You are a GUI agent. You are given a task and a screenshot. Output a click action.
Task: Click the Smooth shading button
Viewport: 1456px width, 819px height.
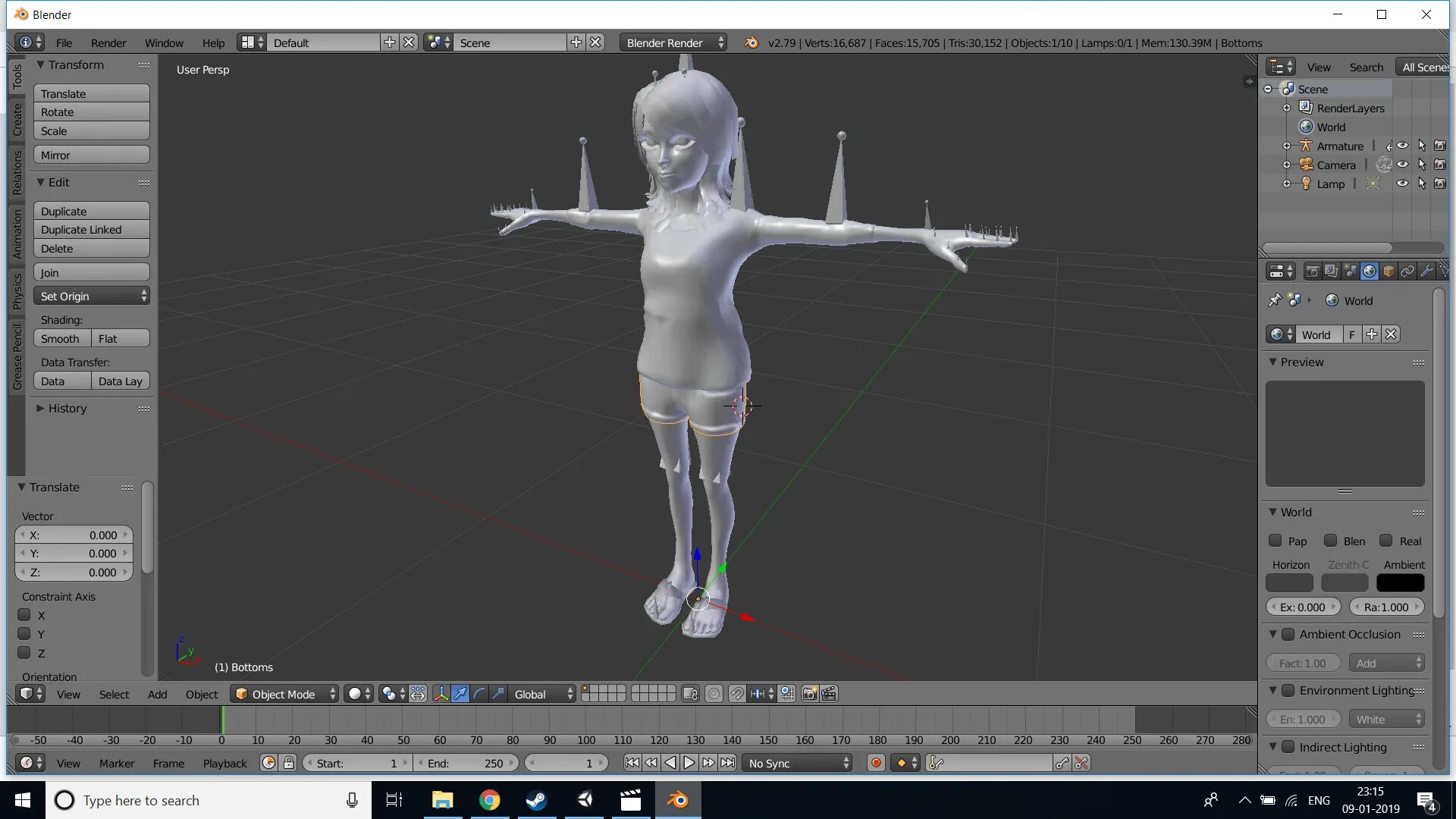[61, 339]
